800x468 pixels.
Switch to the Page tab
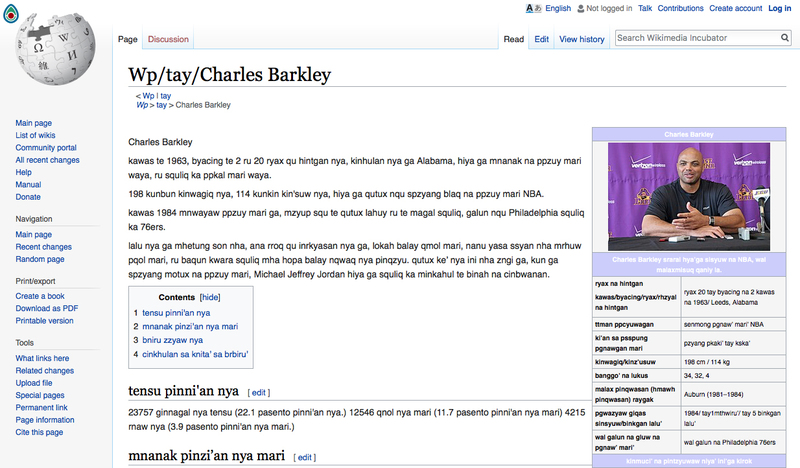tap(128, 39)
